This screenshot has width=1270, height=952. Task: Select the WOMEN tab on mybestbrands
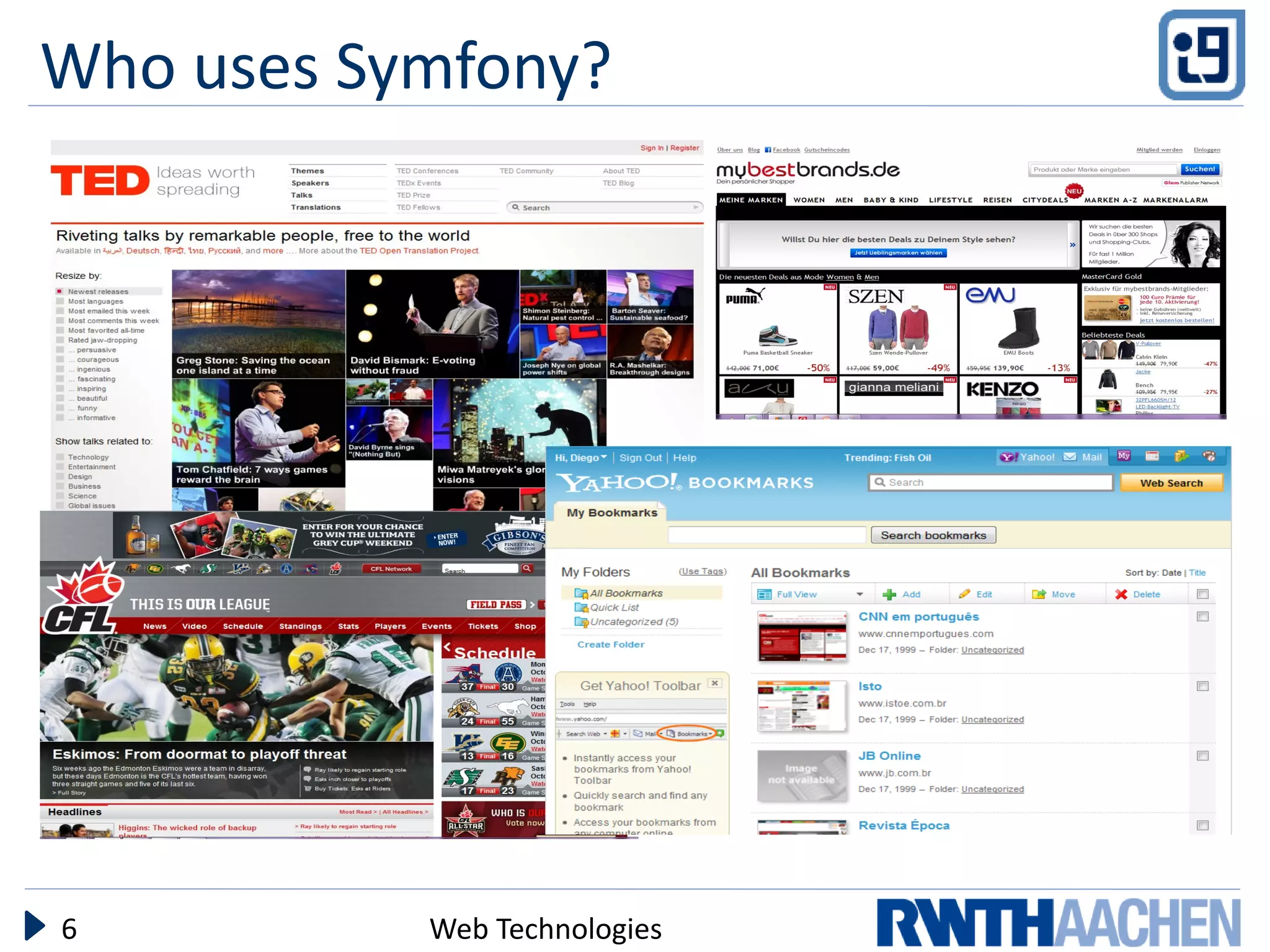click(x=809, y=200)
